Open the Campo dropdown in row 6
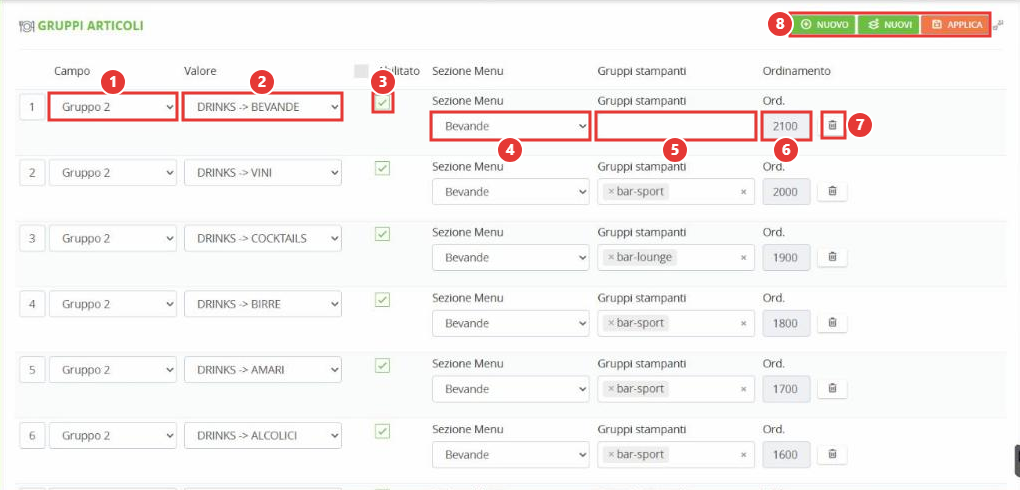This screenshot has width=1020, height=490. click(113, 436)
